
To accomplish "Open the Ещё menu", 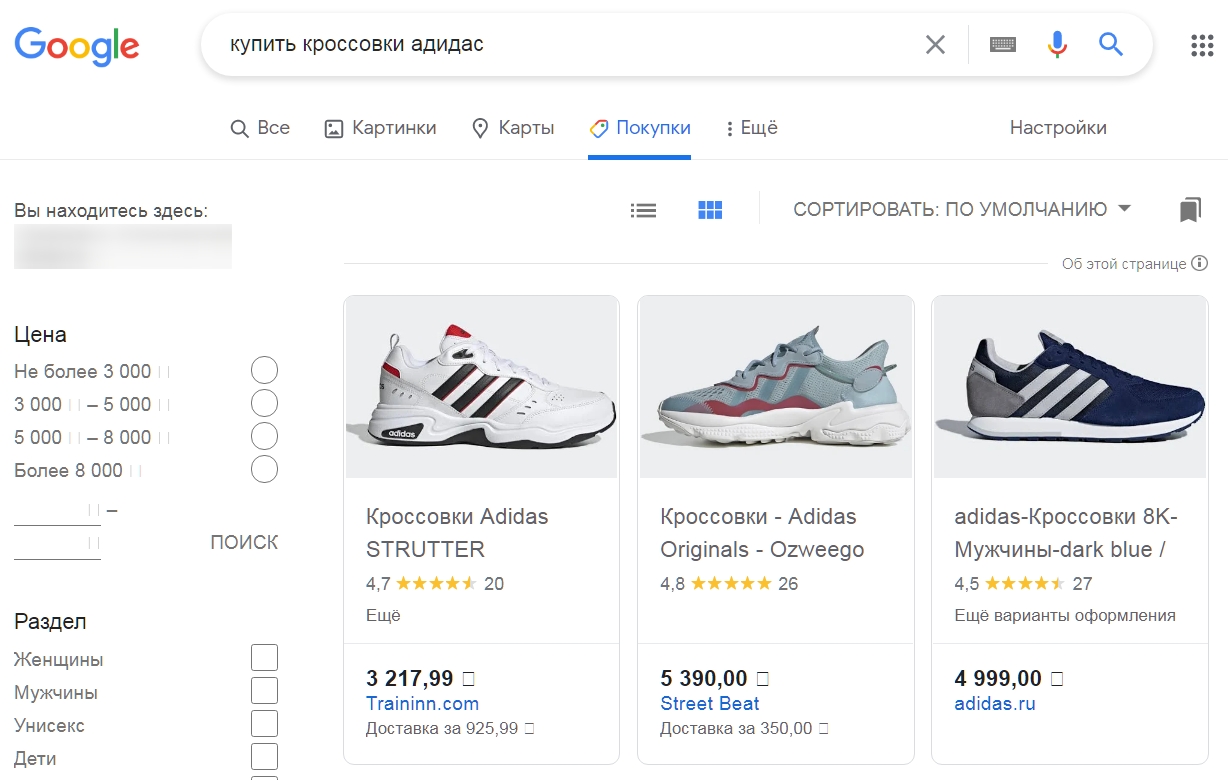I will pyautogui.click(x=751, y=128).
